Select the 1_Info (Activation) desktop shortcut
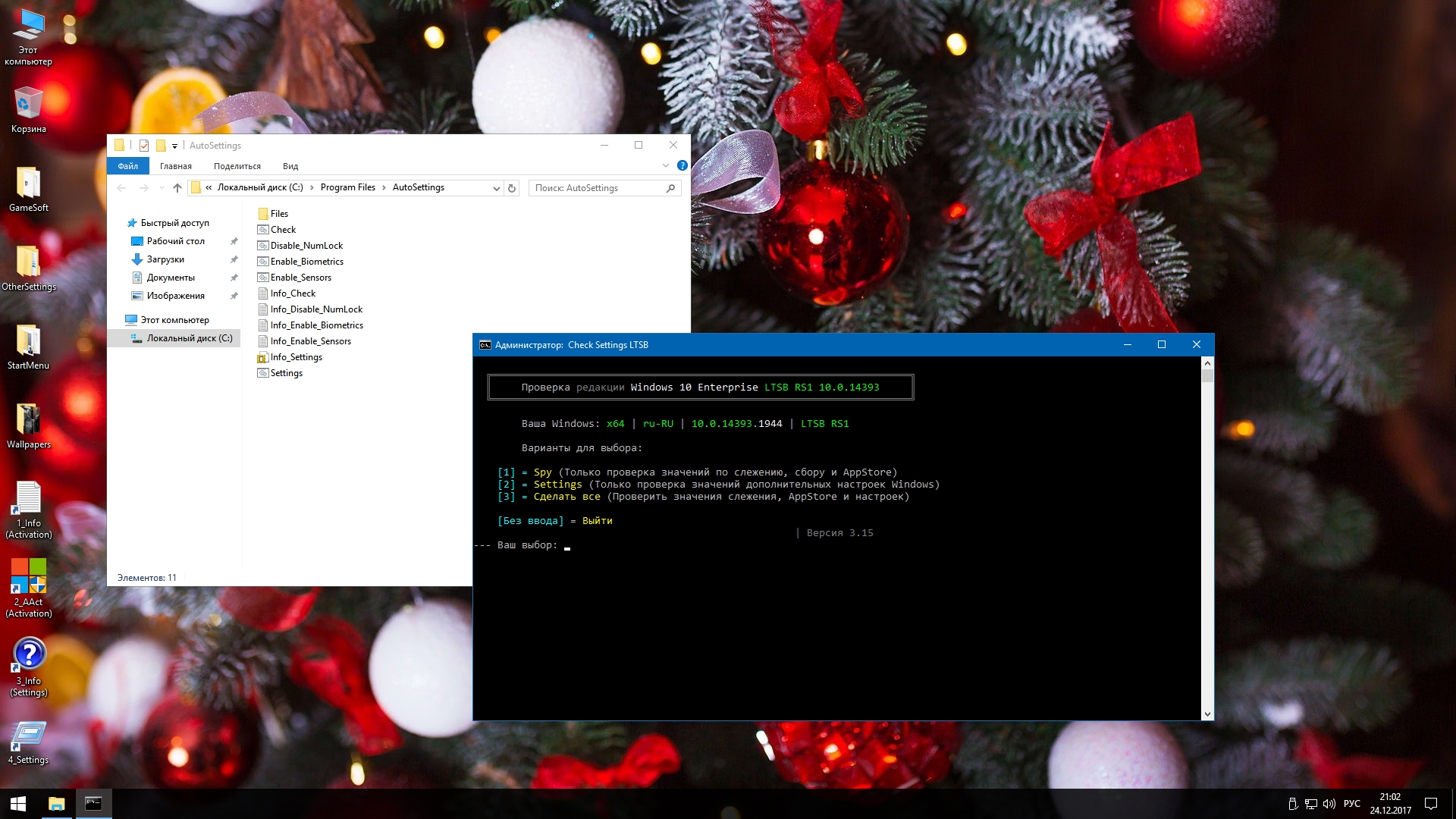Viewport: 1456px width, 819px height. [x=28, y=510]
